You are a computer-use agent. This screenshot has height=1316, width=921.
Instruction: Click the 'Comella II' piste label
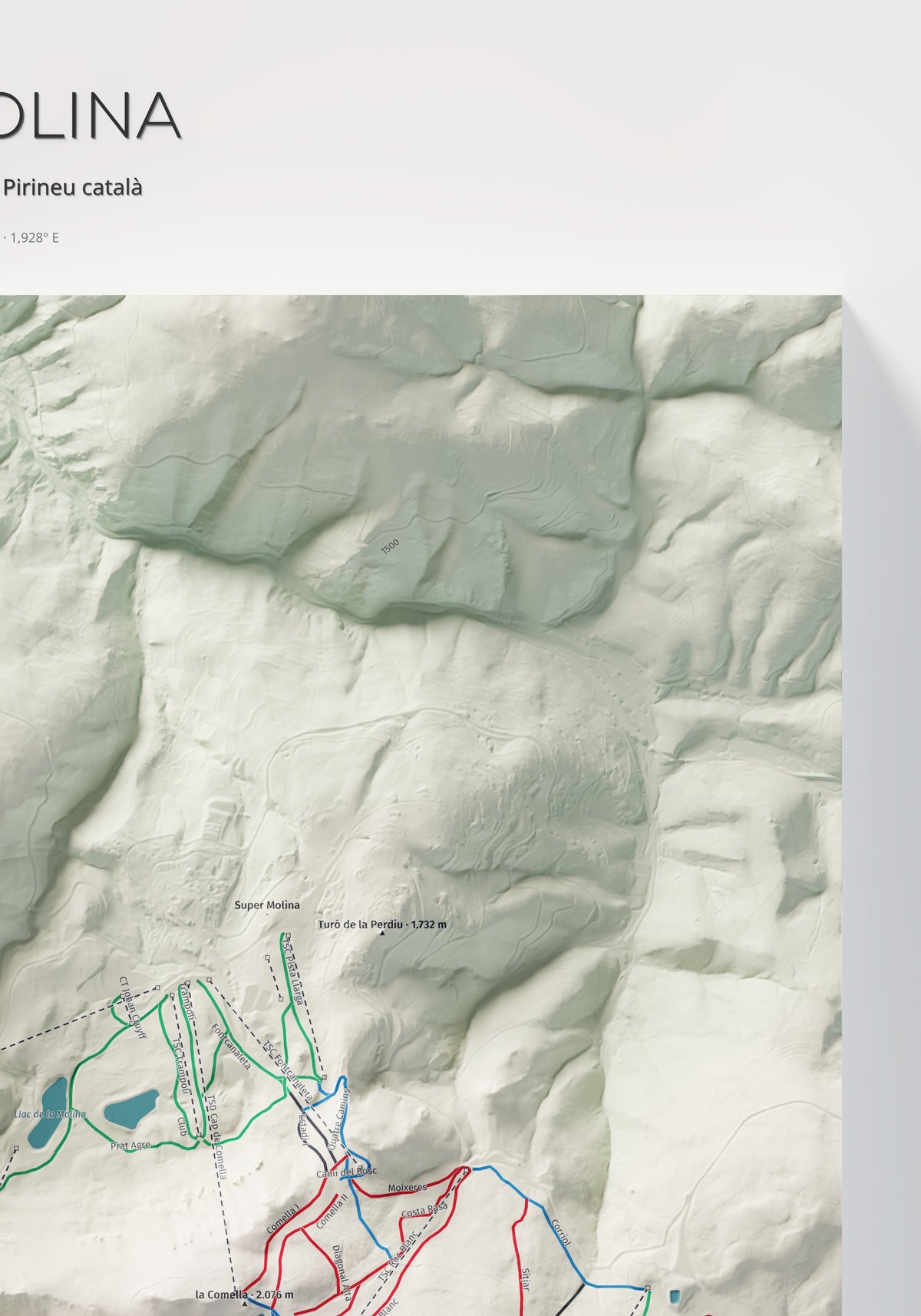tap(332, 1211)
